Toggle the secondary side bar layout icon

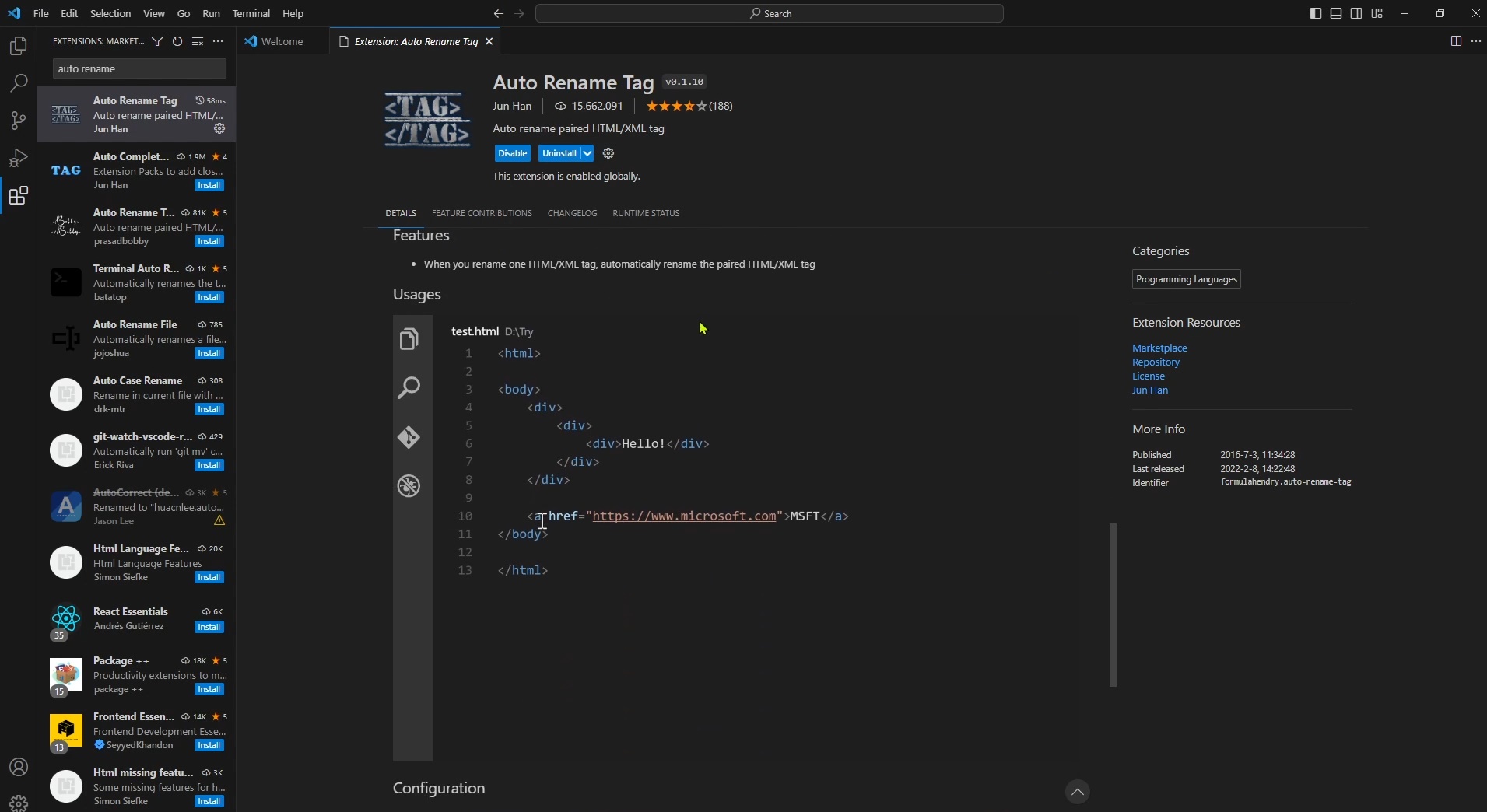(x=1356, y=13)
